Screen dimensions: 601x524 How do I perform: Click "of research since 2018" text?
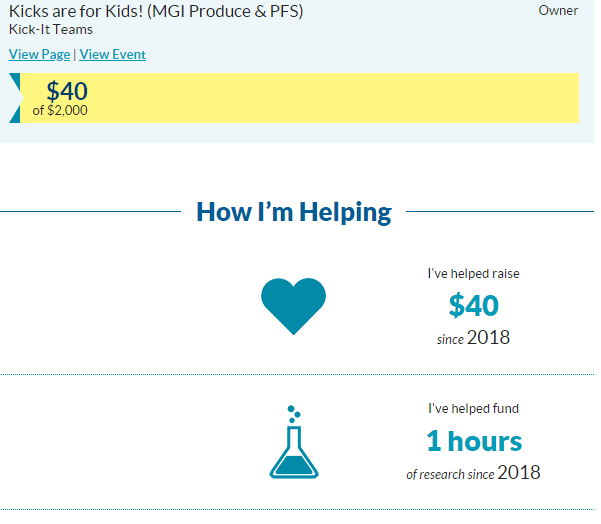pyautogui.click(x=473, y=473)
